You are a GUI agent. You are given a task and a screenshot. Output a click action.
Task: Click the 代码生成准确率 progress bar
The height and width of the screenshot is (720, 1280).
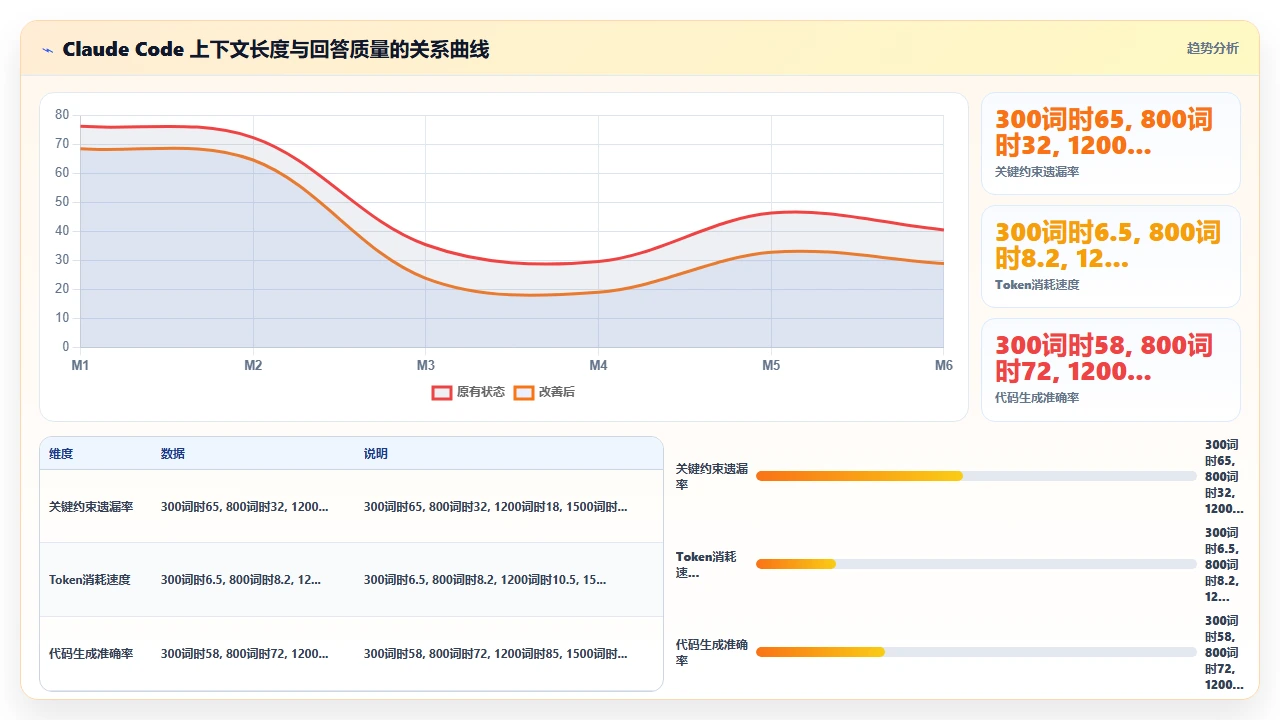(976, 652)
